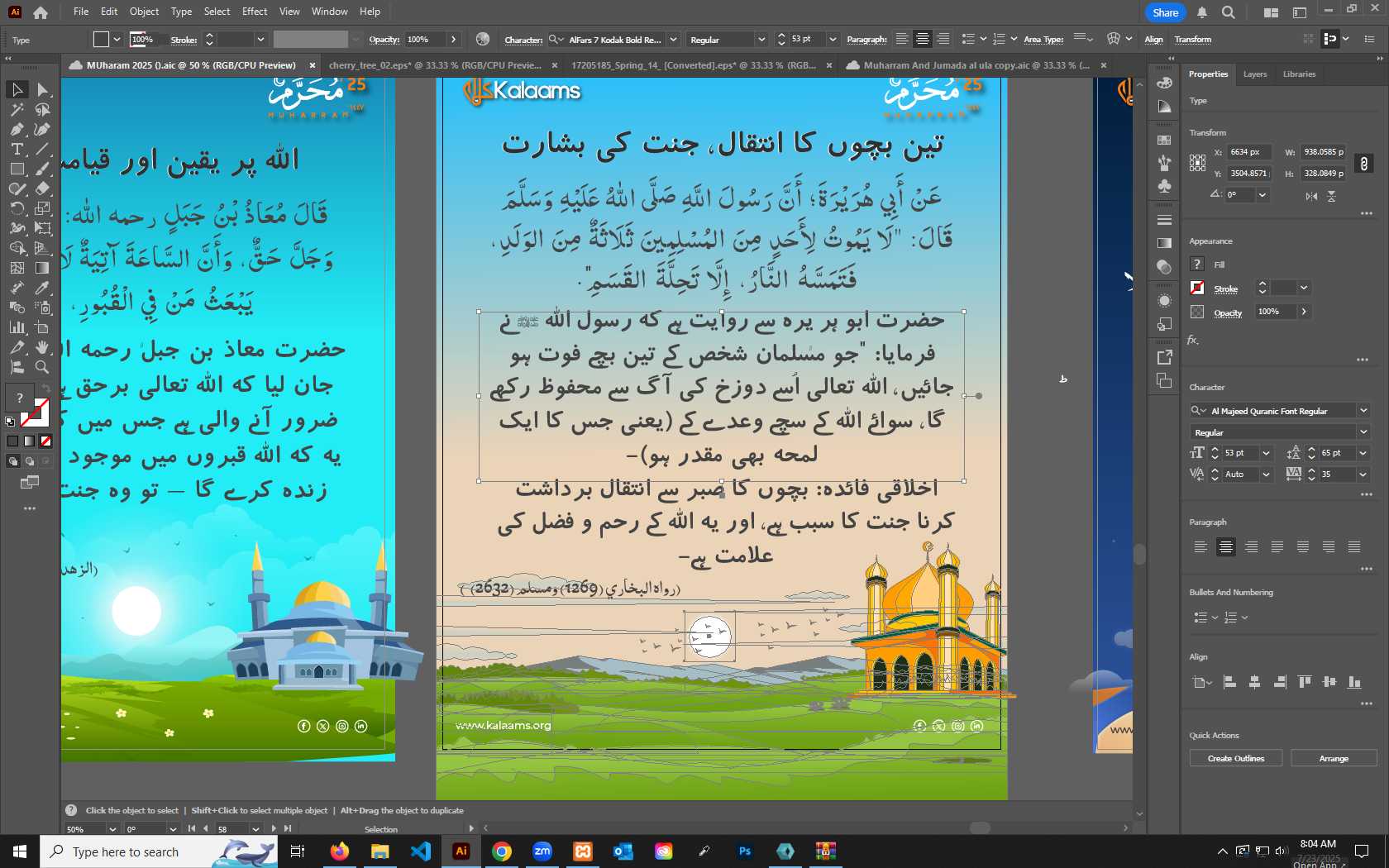Choose the Rotate tool
This screenshot has height=868, width=1389.
17,208
